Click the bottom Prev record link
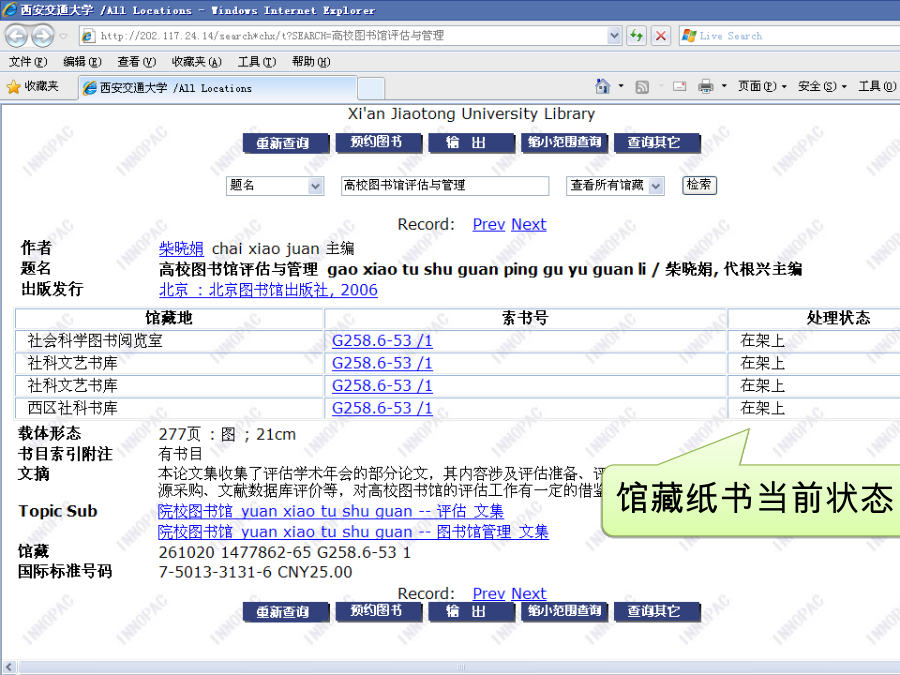 (x=488, y=593)
